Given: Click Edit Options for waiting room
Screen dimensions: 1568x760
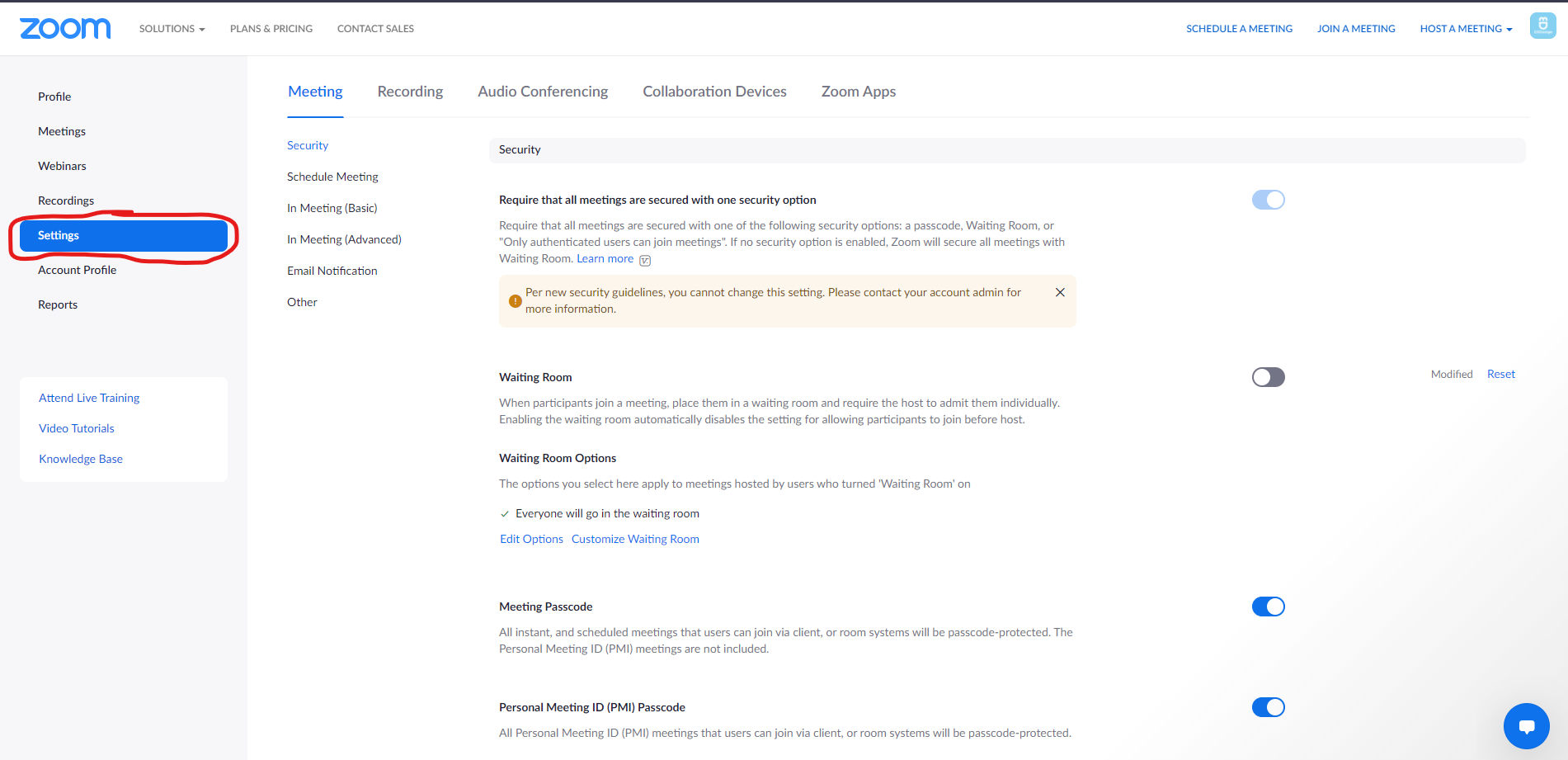Looking at the screenshot, I should click(x=531, y=539).
